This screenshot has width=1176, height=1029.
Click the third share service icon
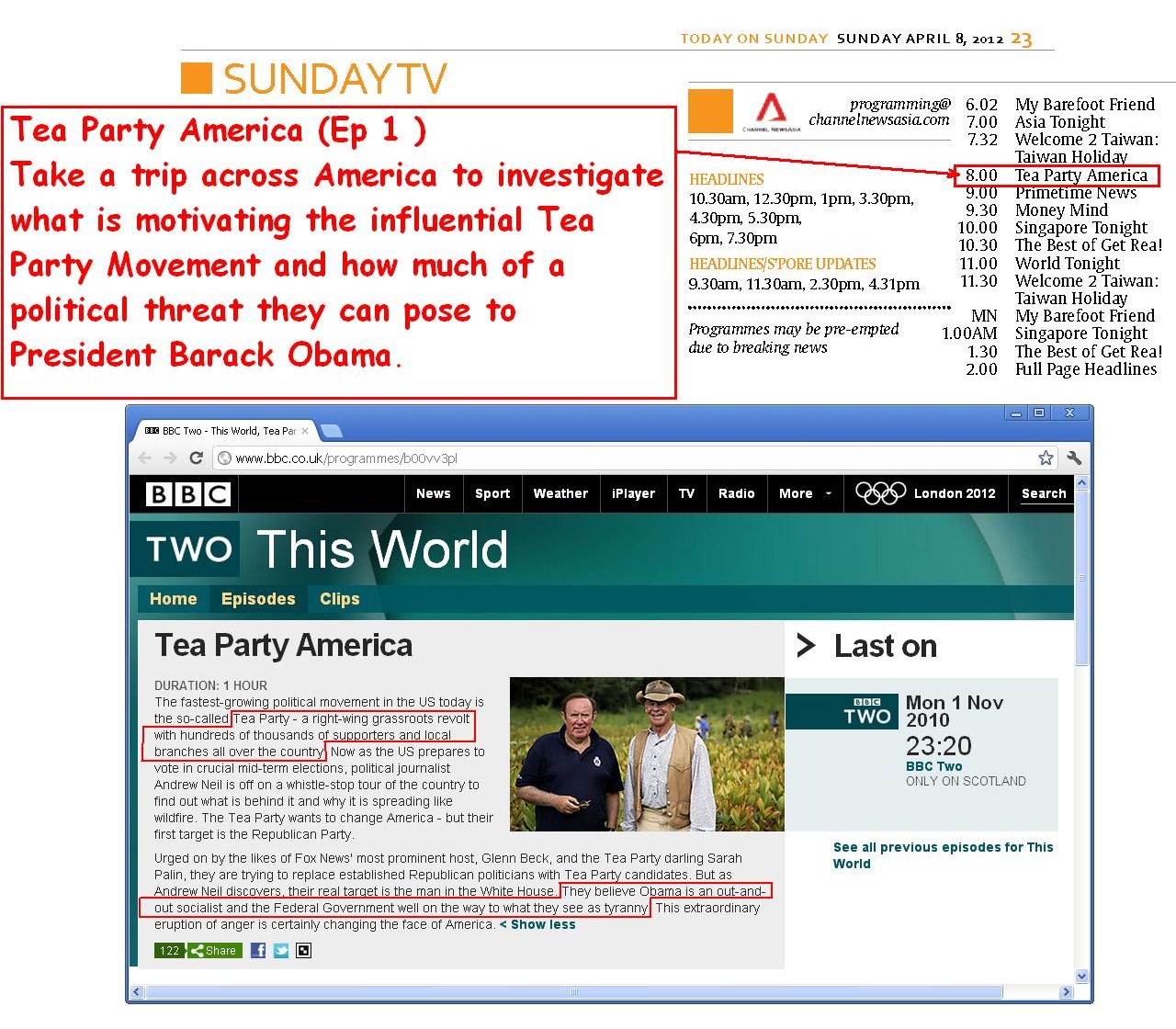tap(303, 950)
